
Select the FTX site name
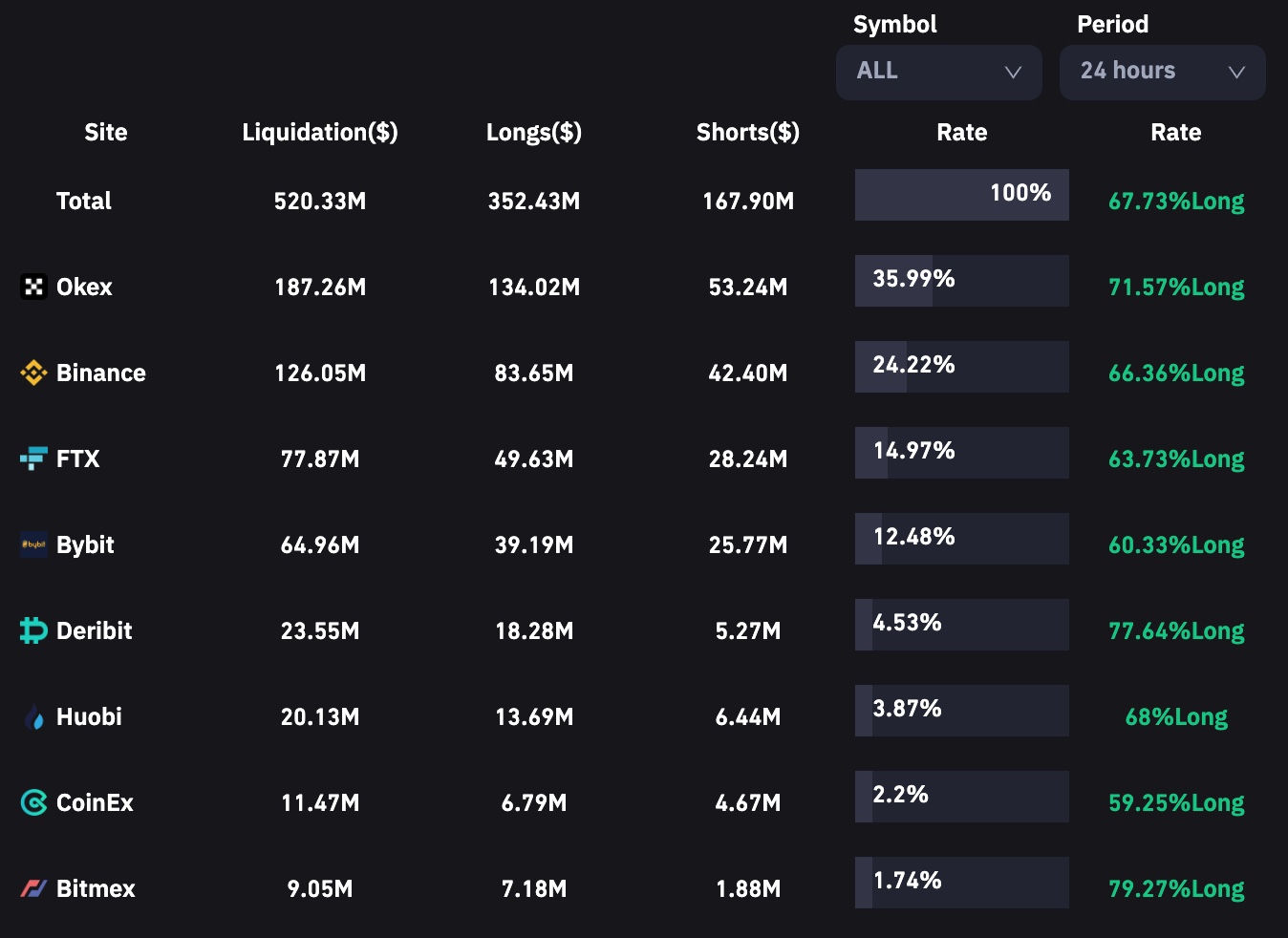[78, 458]
